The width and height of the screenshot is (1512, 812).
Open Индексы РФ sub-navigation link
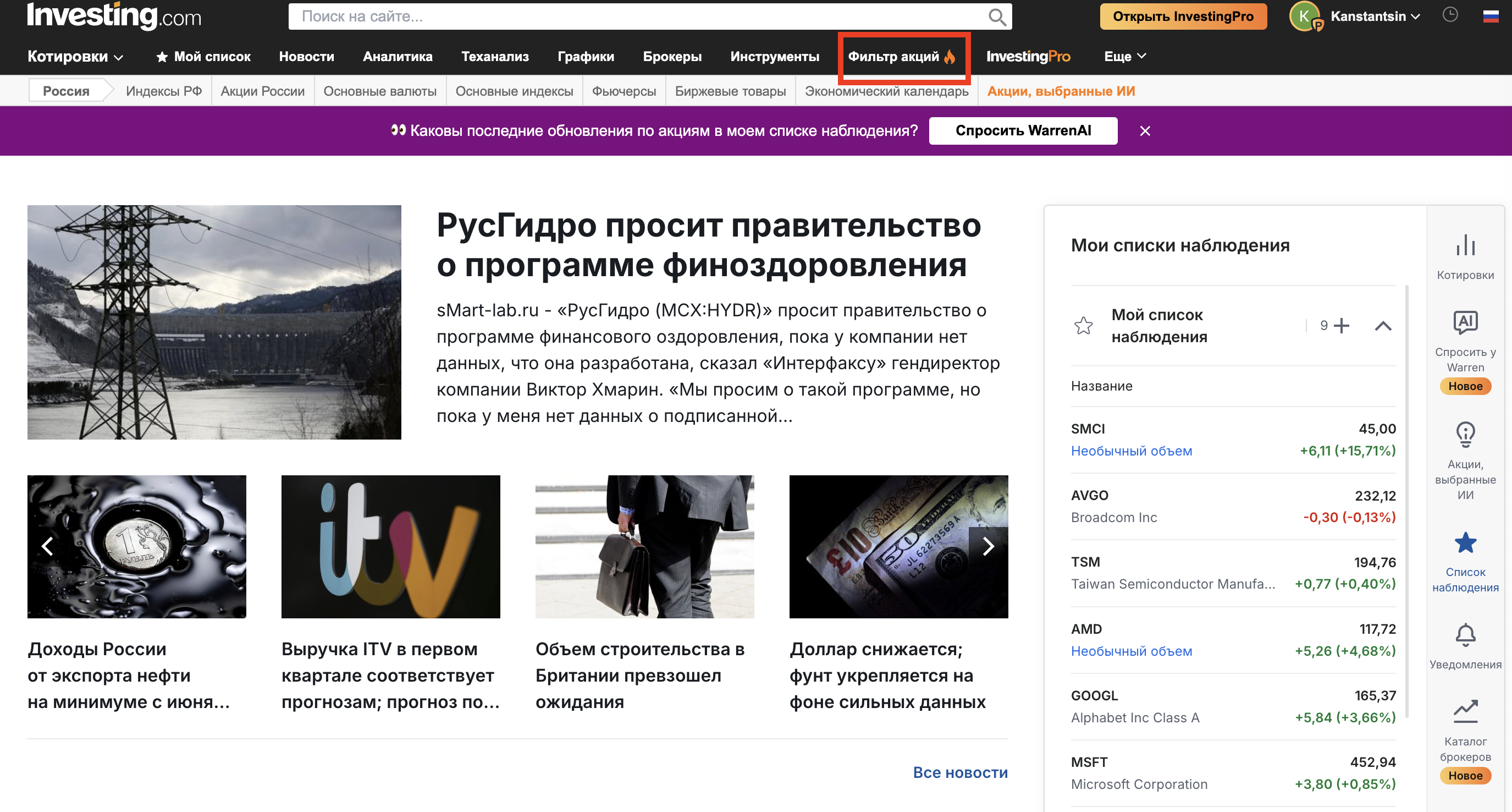[164, 91]
